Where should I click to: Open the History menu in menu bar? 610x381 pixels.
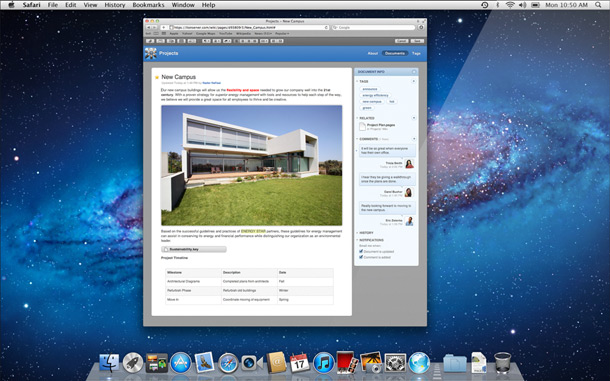[115, 5]
